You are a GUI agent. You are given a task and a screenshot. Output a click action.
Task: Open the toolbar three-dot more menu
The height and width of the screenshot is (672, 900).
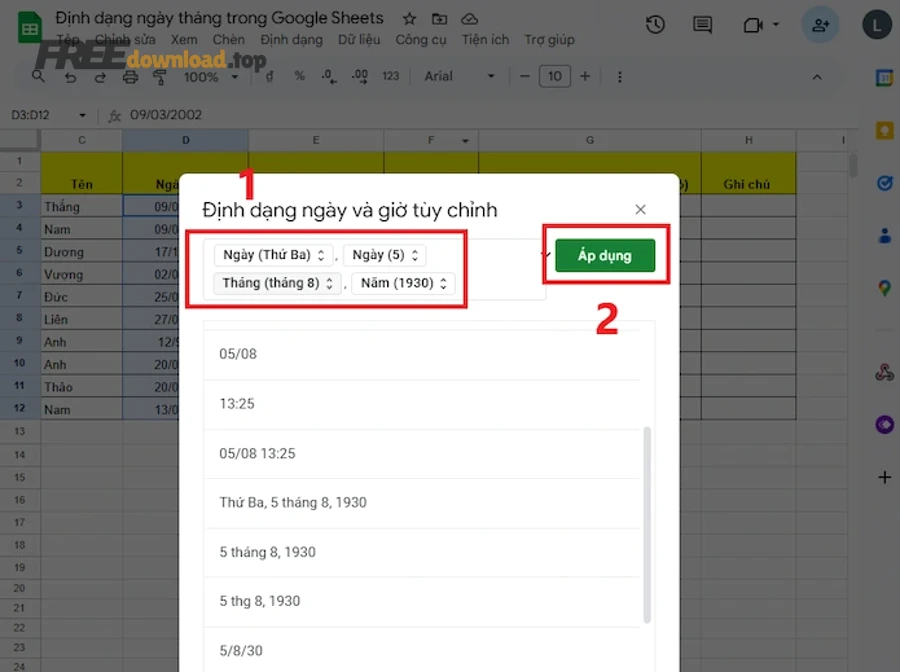619,77
